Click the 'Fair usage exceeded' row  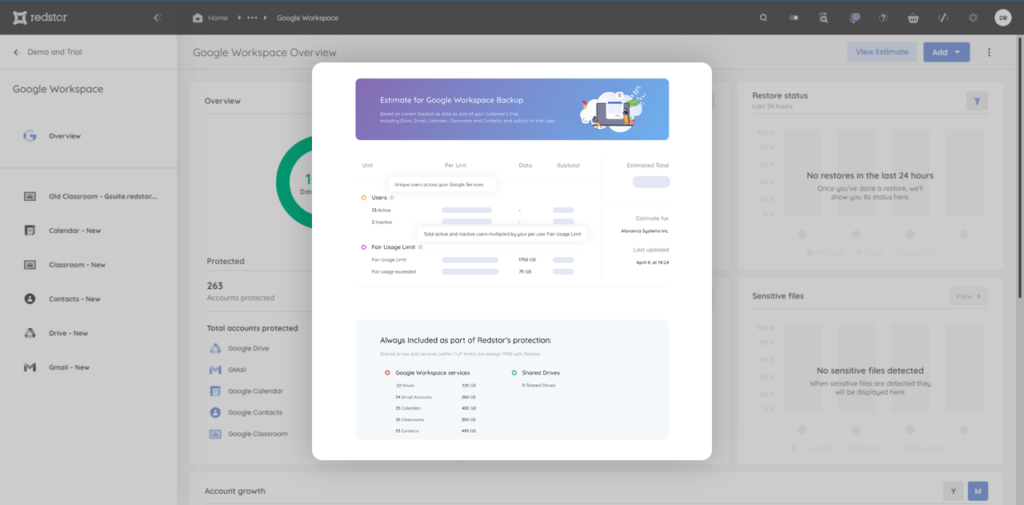coord(393,272)
